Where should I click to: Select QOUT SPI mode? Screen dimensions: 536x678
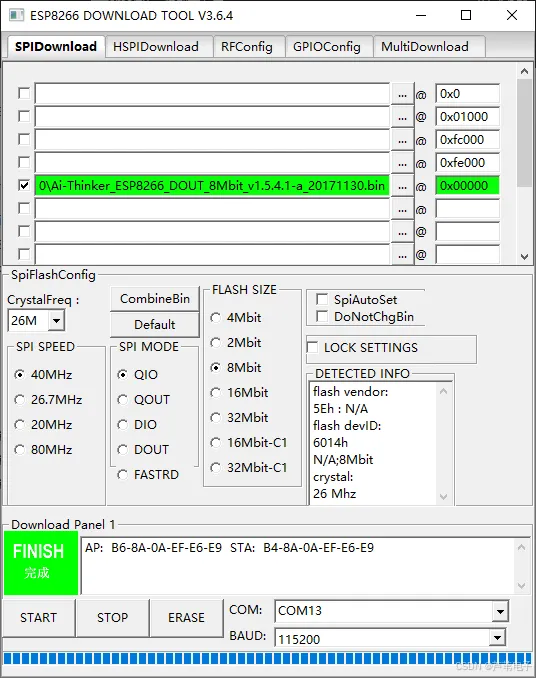(123, 400)
